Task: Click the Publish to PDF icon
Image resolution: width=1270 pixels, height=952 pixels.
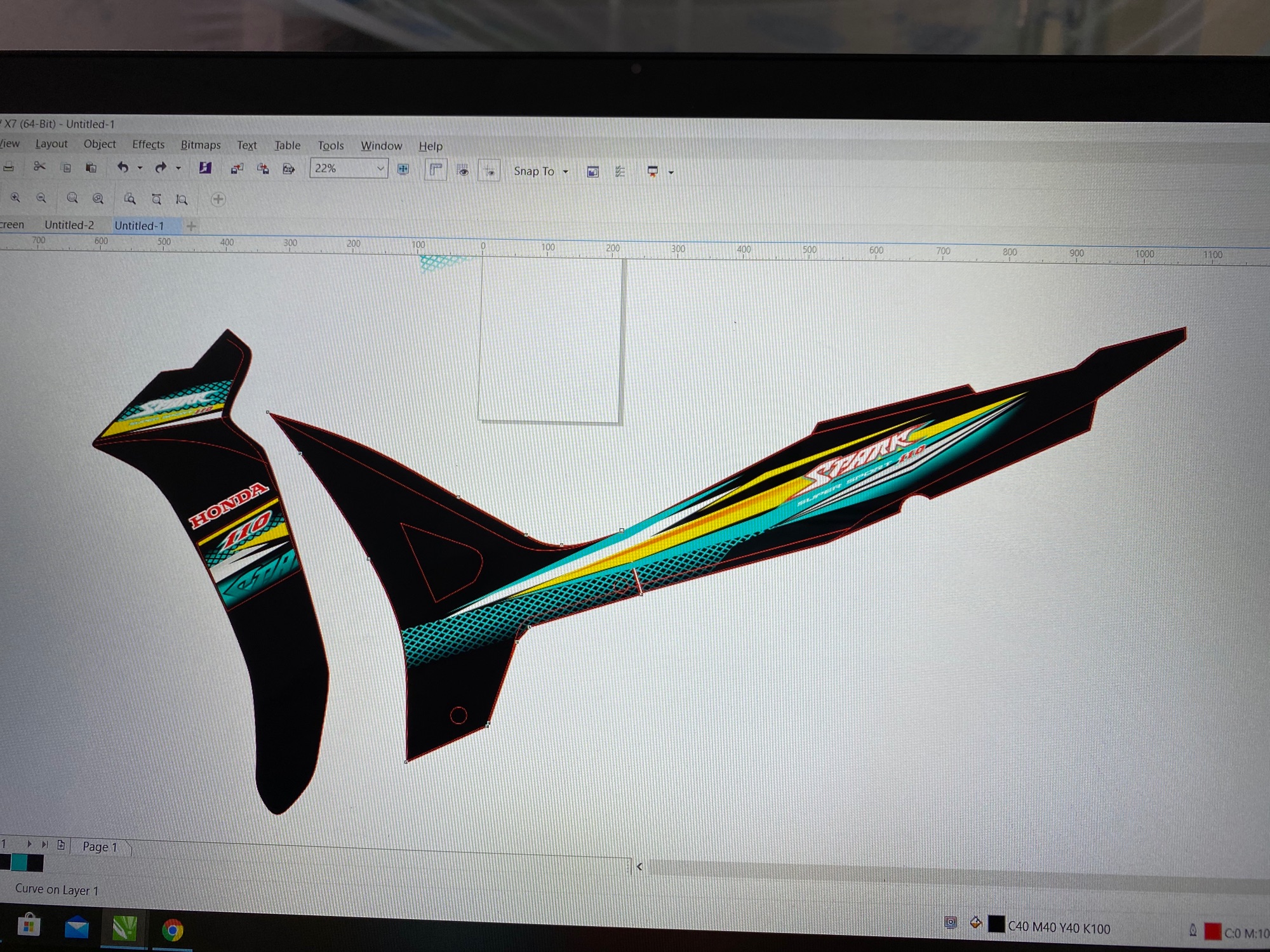Action: 289,169
